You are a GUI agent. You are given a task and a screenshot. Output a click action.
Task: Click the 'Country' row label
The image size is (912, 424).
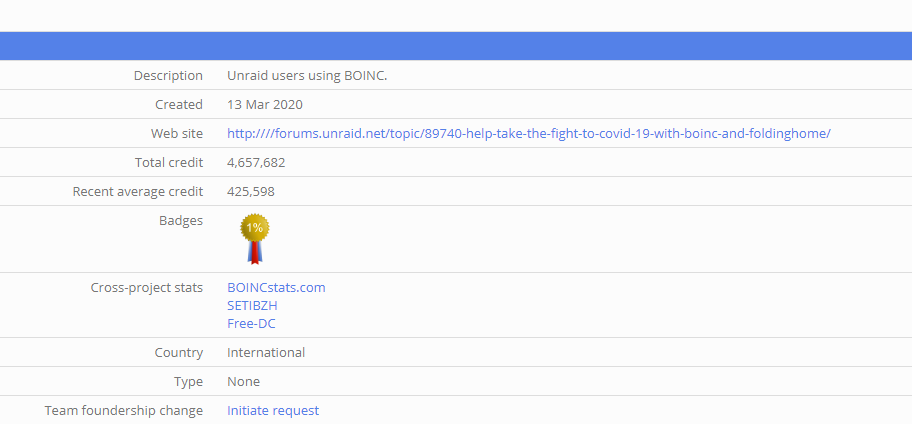click(x=179, y=352)
